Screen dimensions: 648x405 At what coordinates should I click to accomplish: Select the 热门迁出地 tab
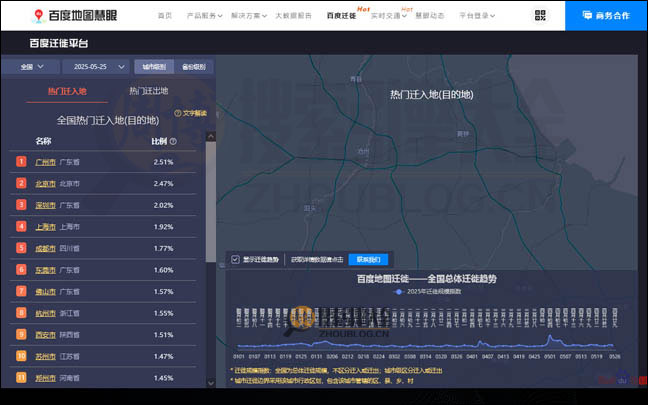coord(149,91)
